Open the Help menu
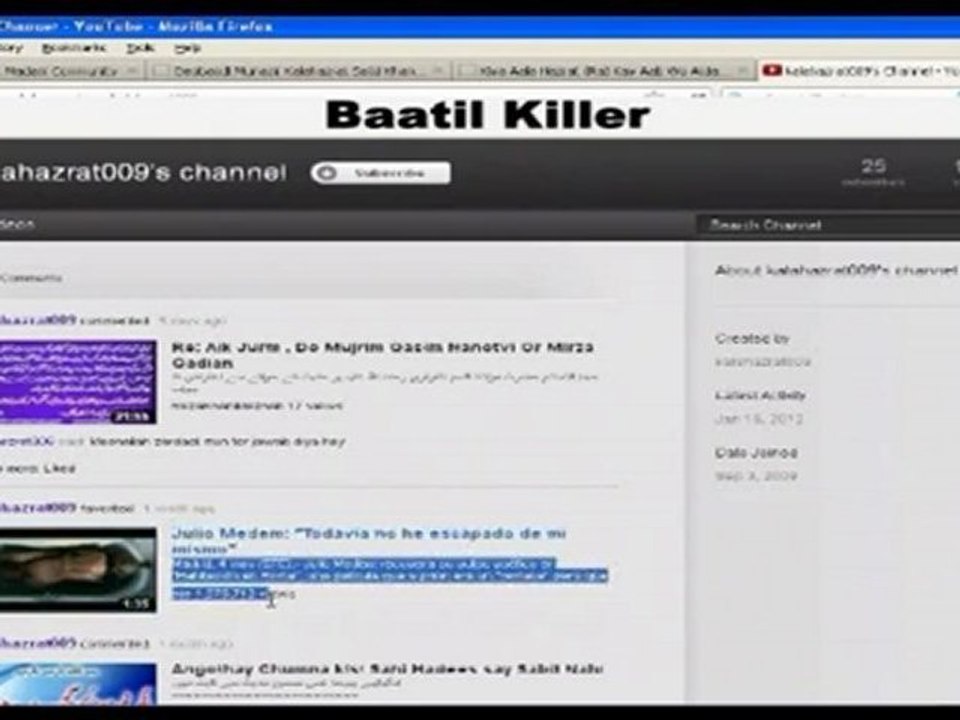This screenshot has height=720, width=960. coord(187,48)
